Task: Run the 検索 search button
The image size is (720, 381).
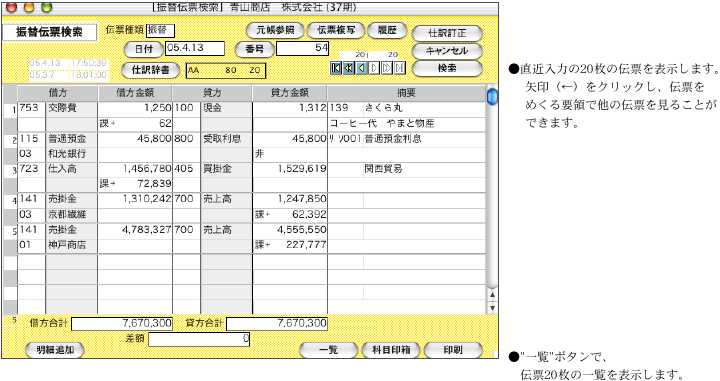Action: click(447, 68)
